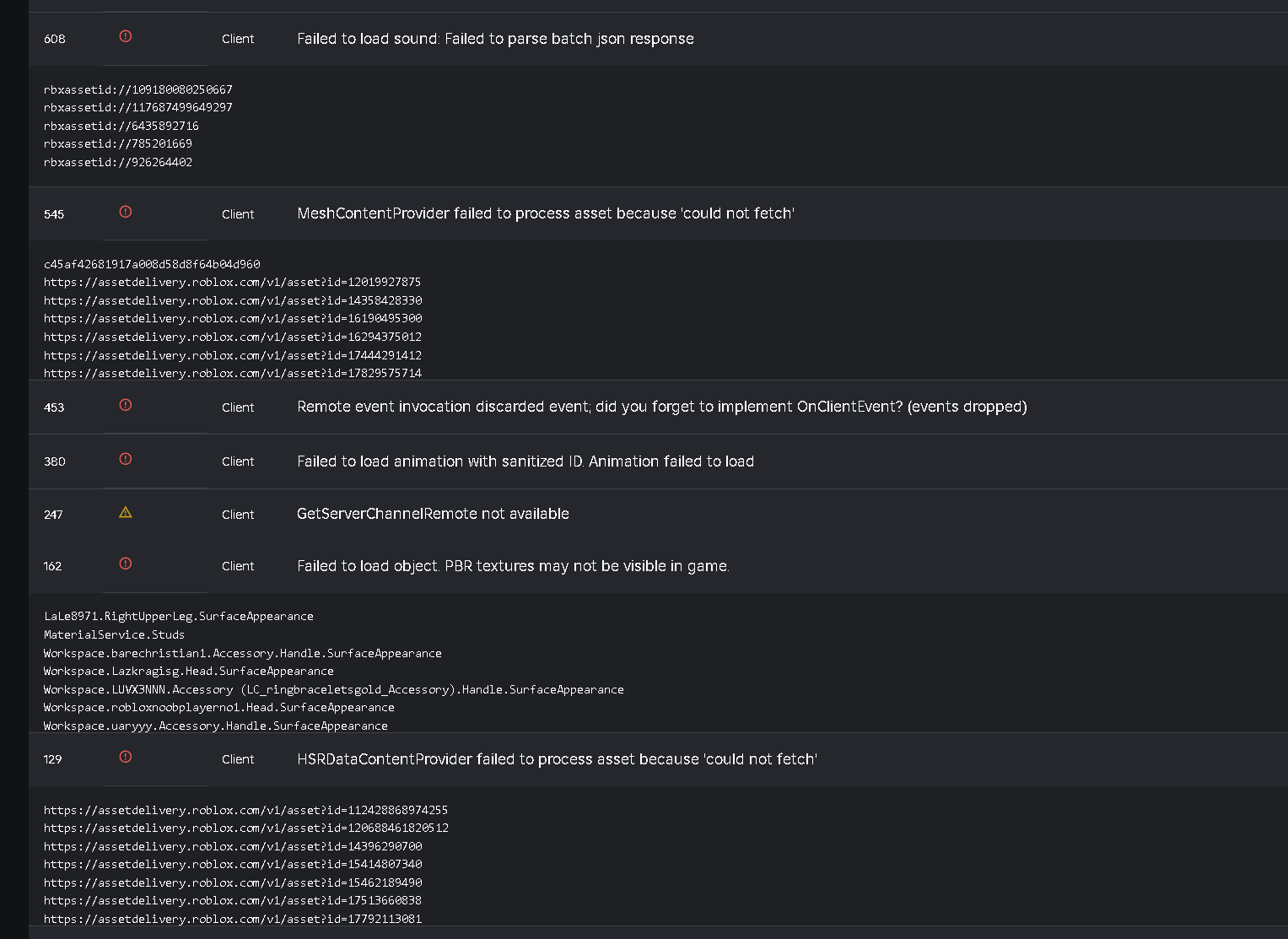Click the error icon beside count 545

point(126,212)
